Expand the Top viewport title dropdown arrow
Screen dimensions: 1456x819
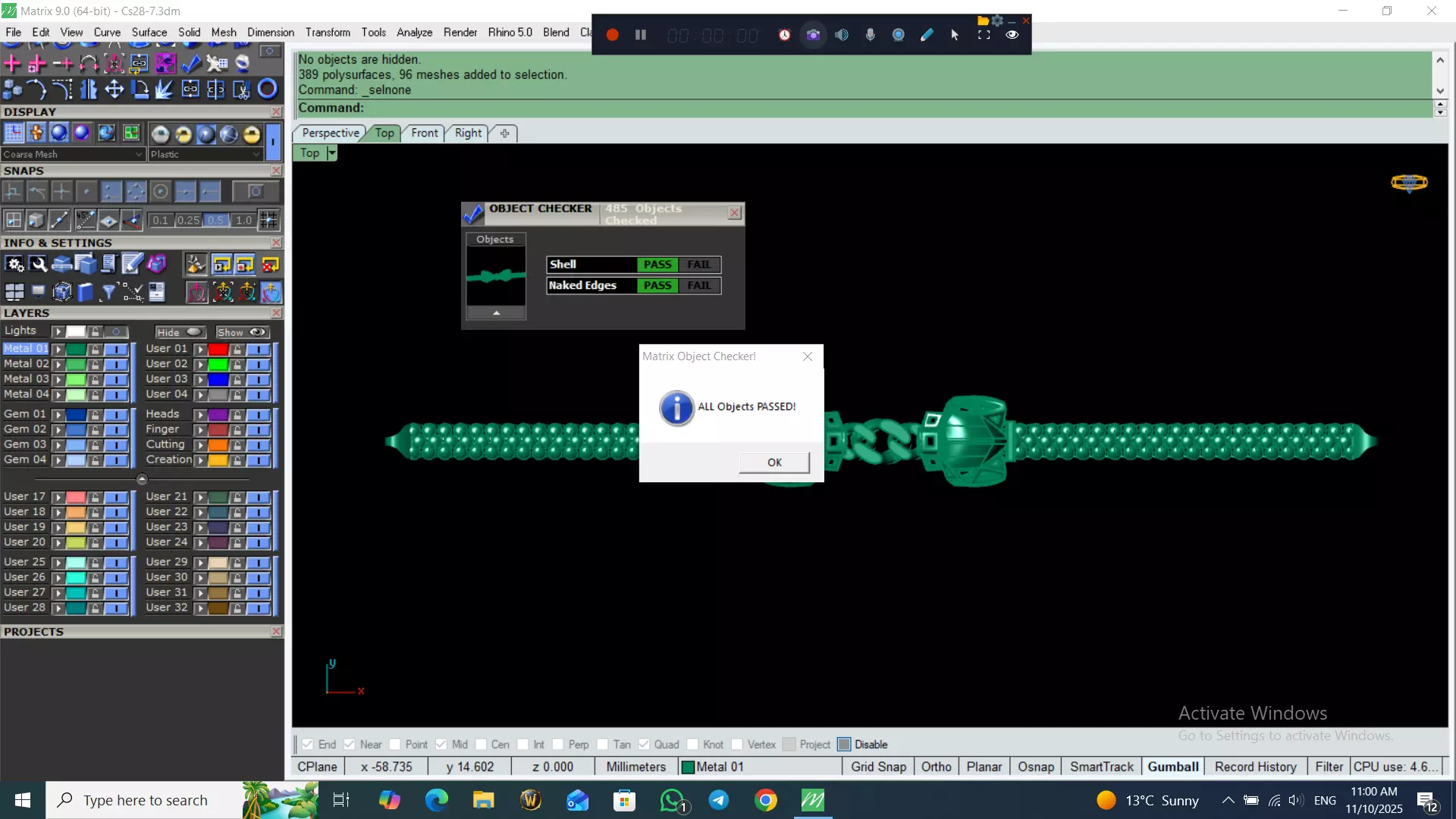coord(331,153)
